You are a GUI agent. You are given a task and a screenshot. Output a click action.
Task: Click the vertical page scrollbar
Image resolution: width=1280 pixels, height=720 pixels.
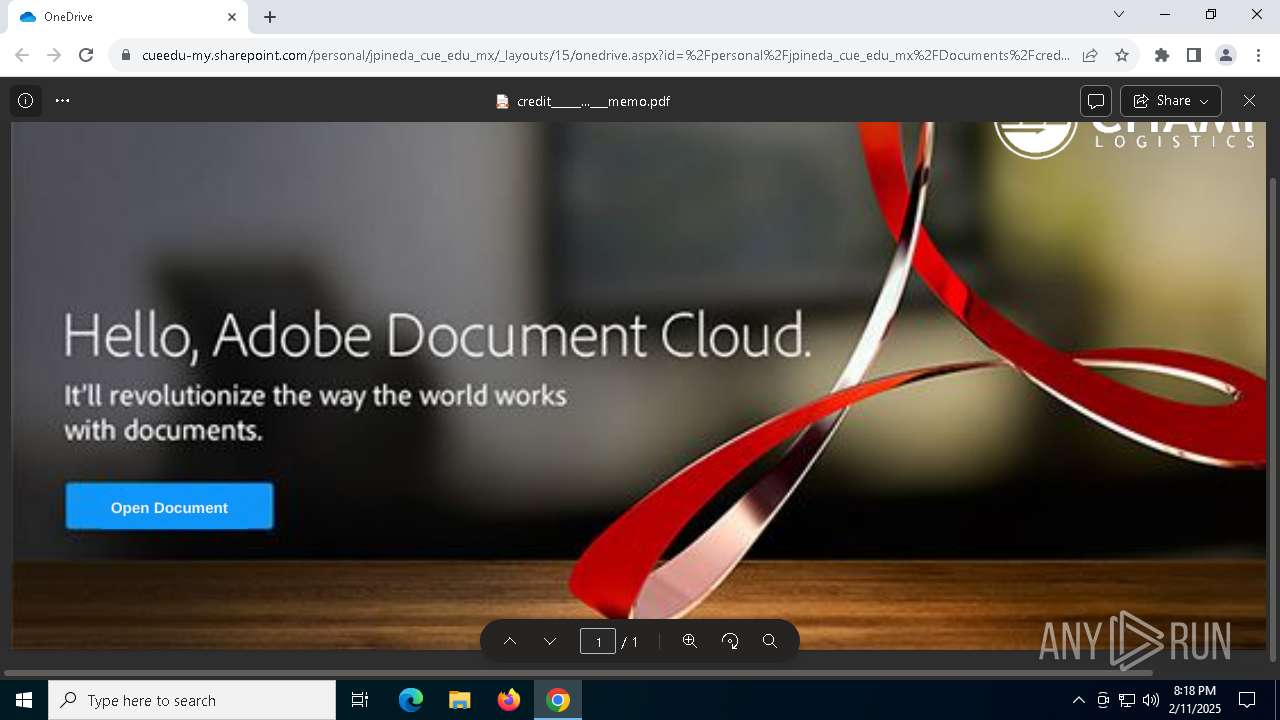click(x=1273, y=420)
